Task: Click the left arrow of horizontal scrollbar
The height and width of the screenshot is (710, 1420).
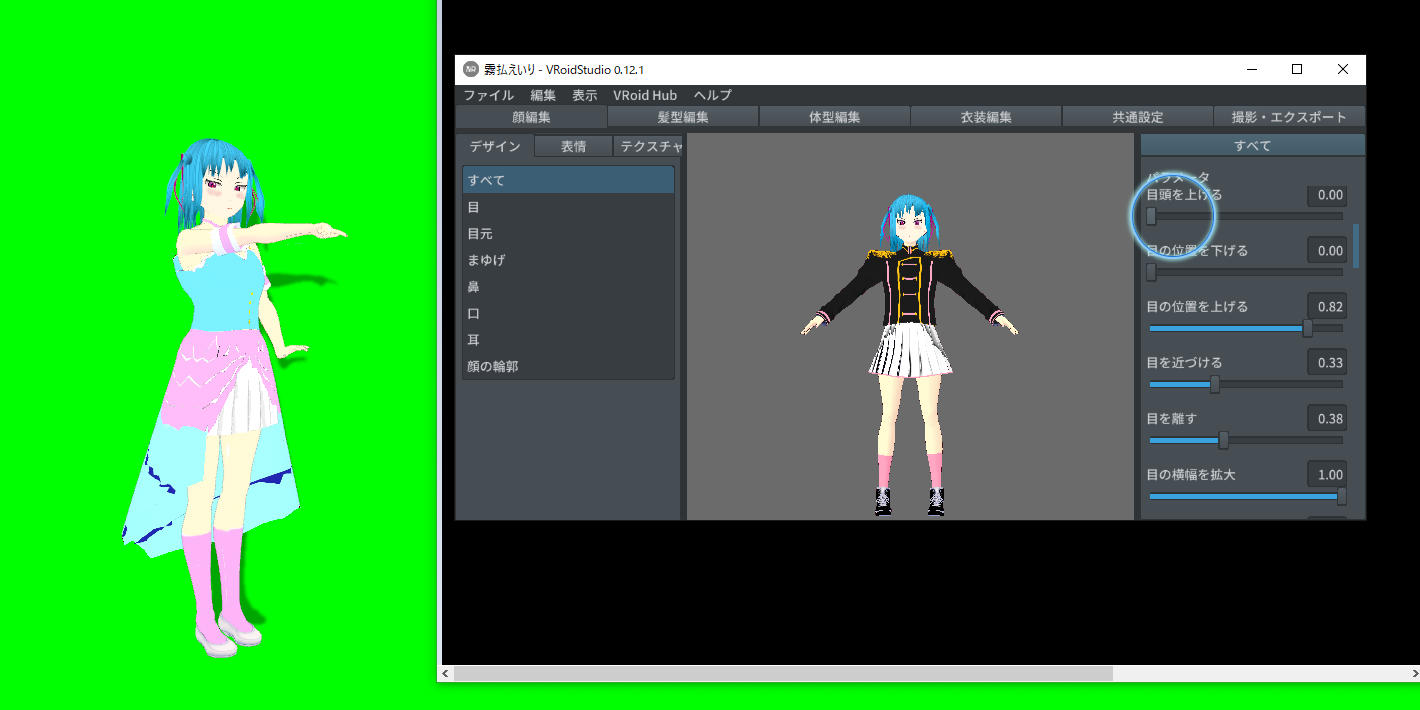Action: tap(446, 674)
